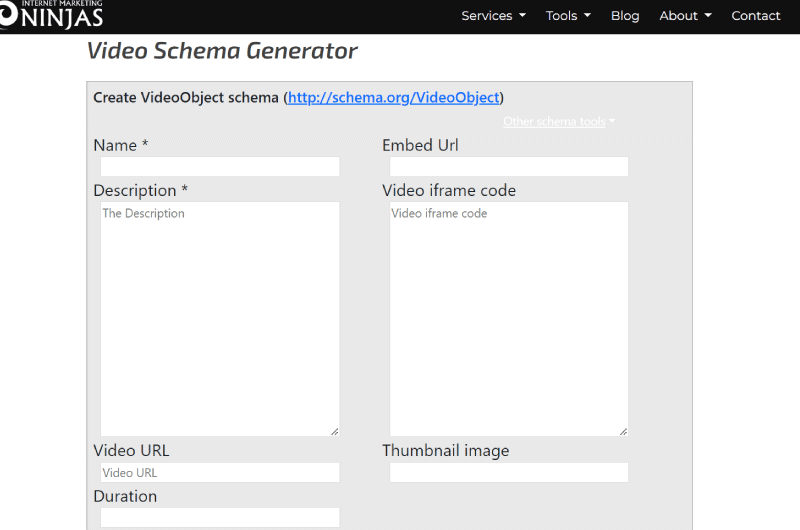
Task: Follow the schema.org/VideoObject link
Action: (393, 97)
